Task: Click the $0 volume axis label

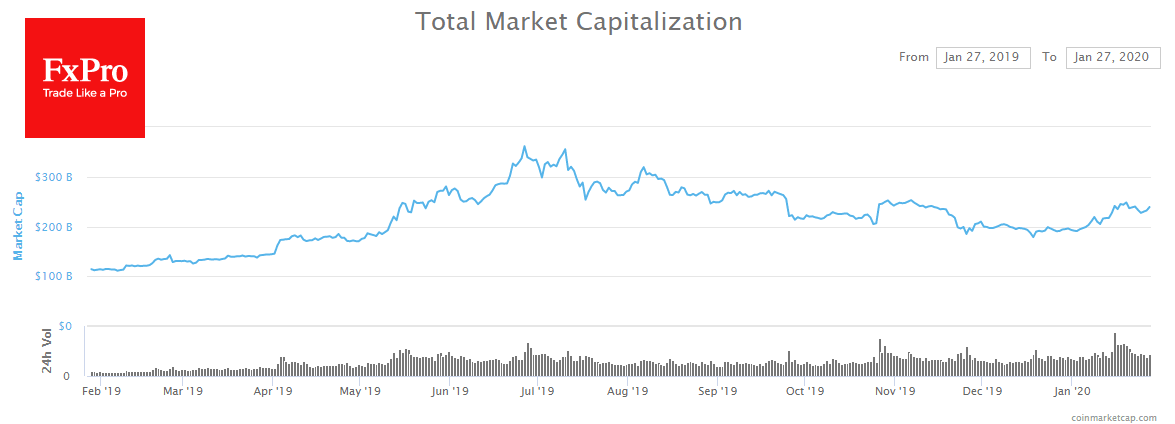Action: coord(63,326)
